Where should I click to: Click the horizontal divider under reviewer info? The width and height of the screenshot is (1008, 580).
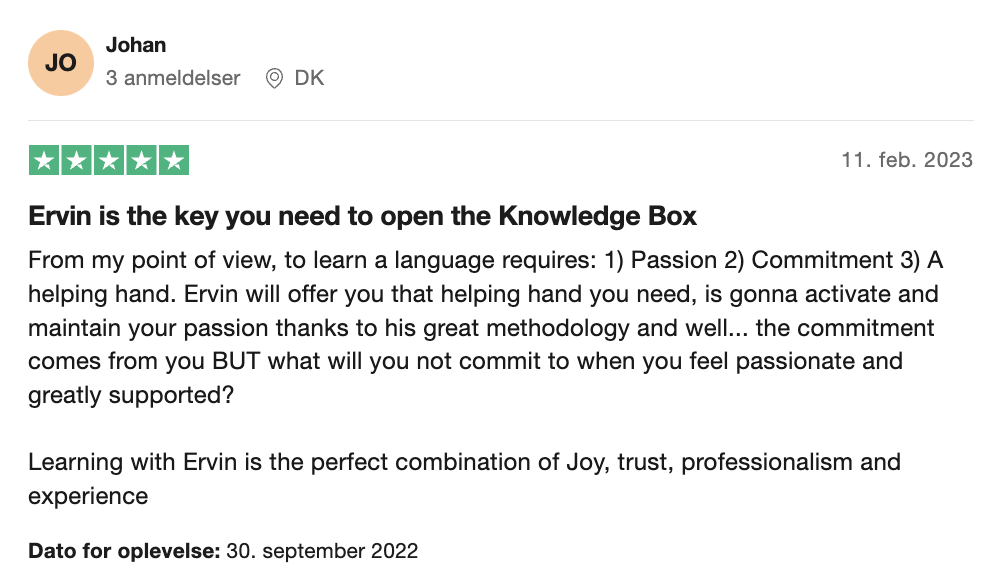pyautogui.click(x=501, y=120)
